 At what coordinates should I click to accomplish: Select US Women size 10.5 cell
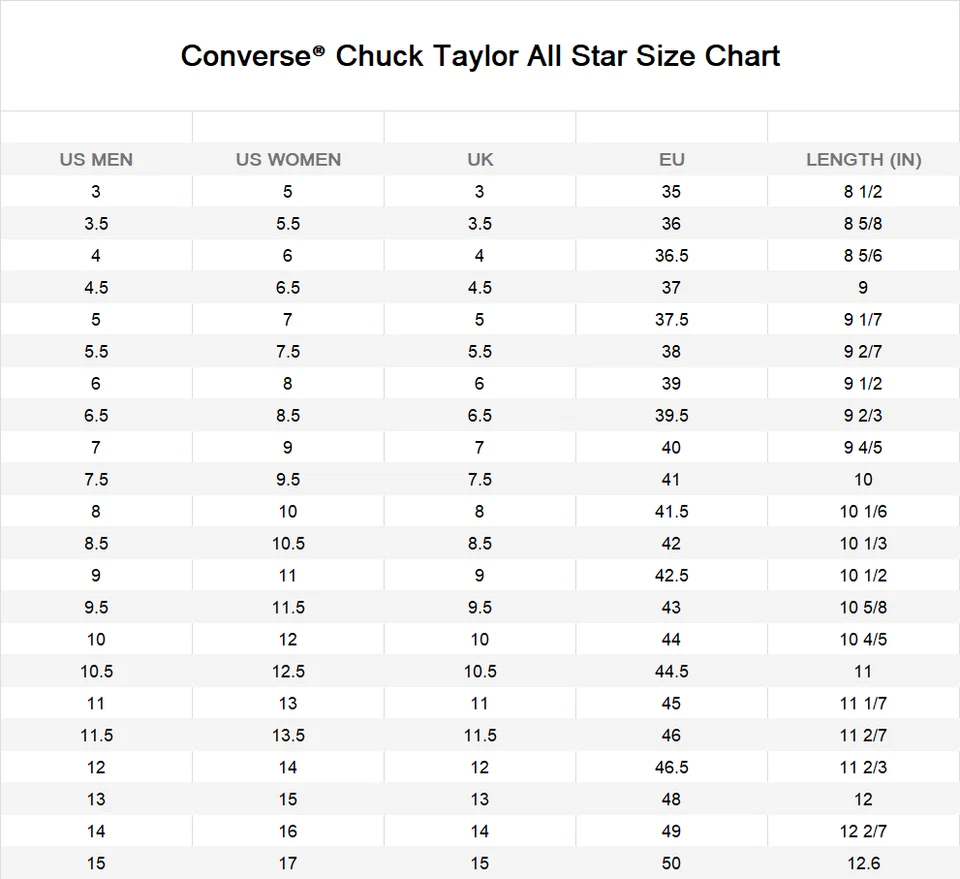coord(288,544)
